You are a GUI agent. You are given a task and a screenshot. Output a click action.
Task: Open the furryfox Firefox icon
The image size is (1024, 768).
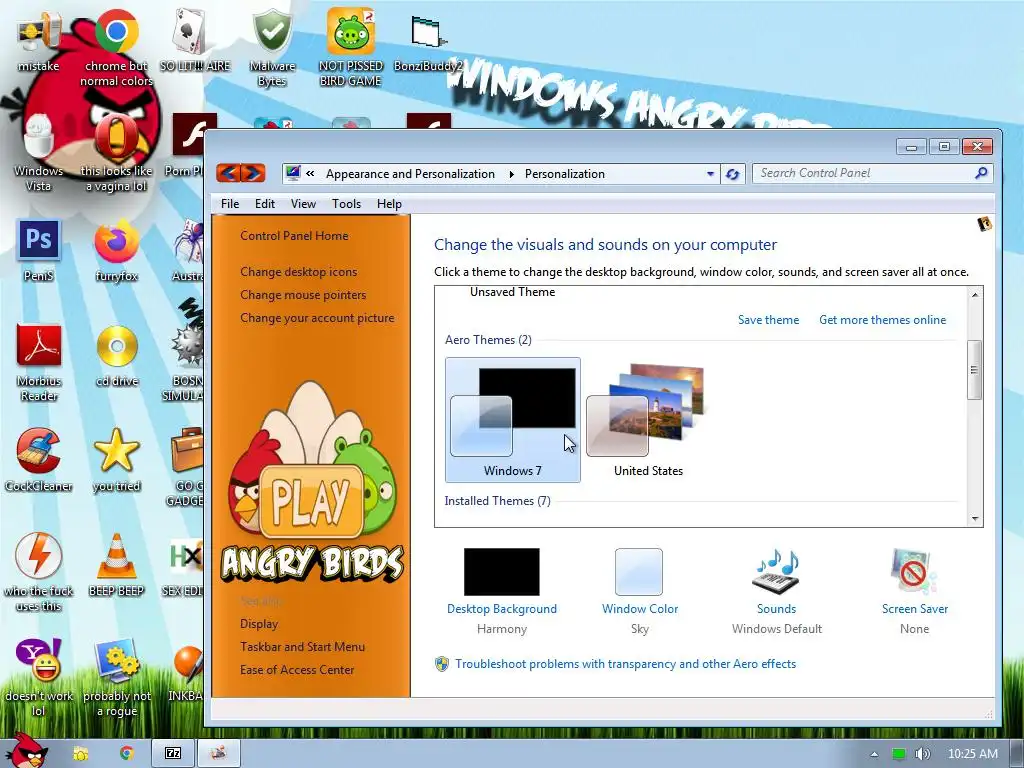tap(116, 242)
